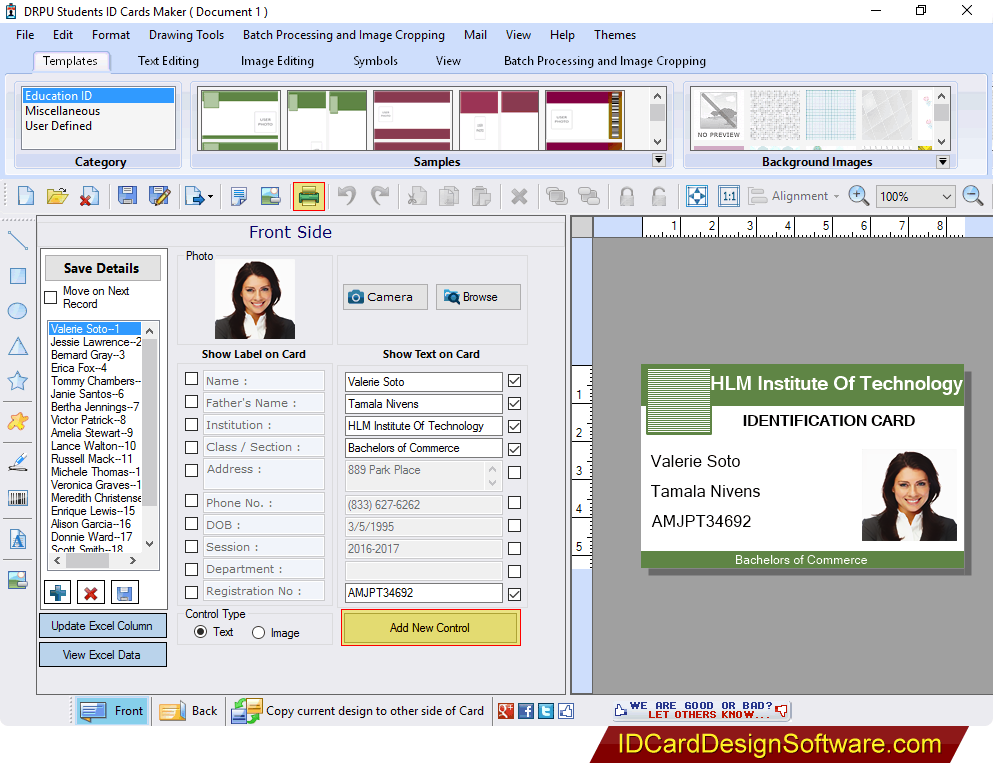Viewport: 993px width, 763px height.
Task: Click the Print card icon
Action: [309, 196]
